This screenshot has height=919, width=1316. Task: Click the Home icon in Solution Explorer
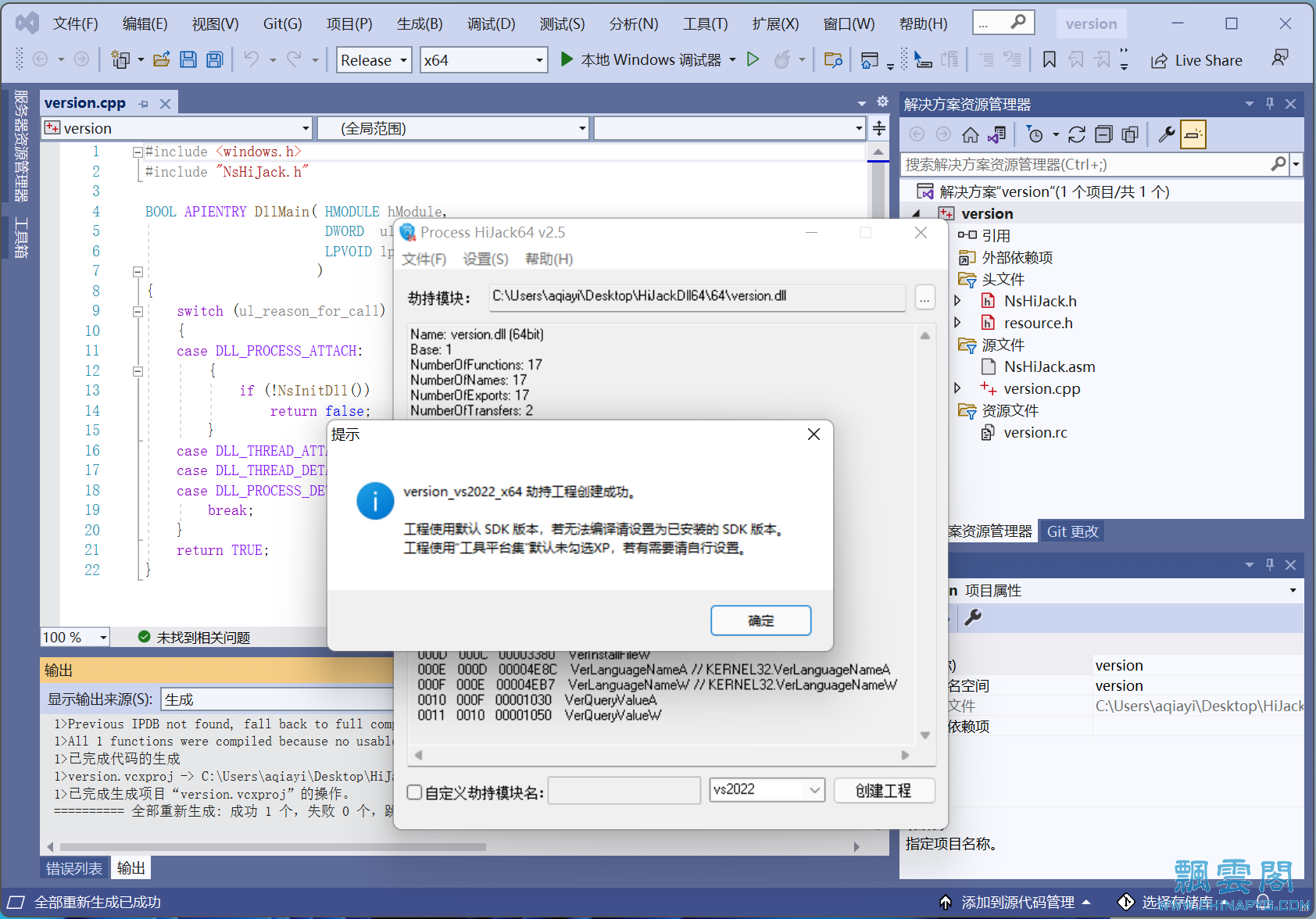coord(970,134)
